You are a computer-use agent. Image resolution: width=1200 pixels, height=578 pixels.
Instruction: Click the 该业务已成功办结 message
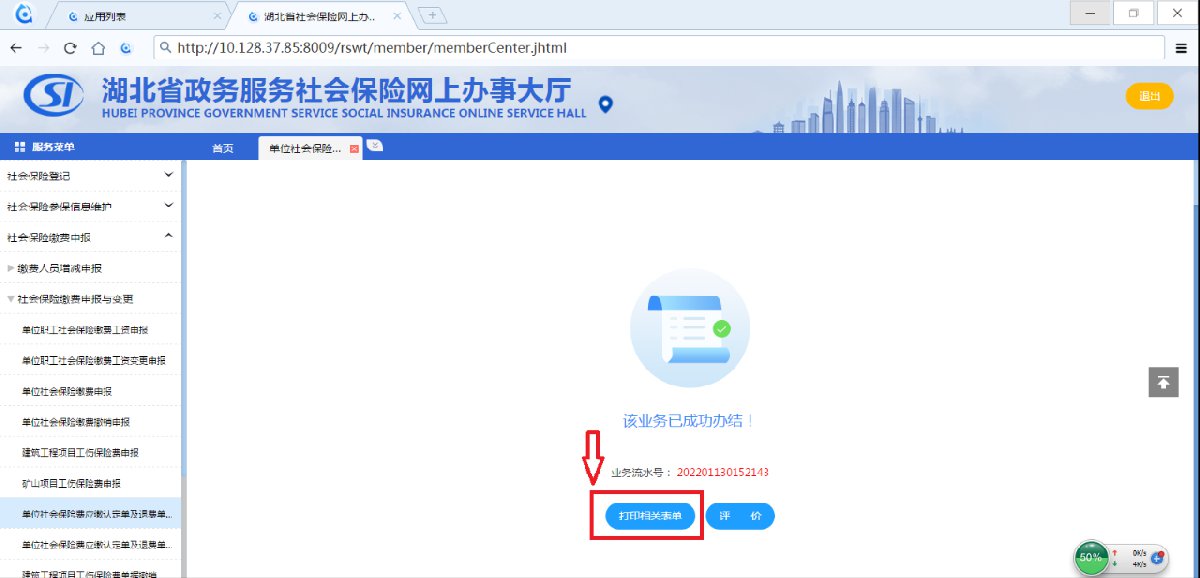pyautogui.click(x=688, y=421)
